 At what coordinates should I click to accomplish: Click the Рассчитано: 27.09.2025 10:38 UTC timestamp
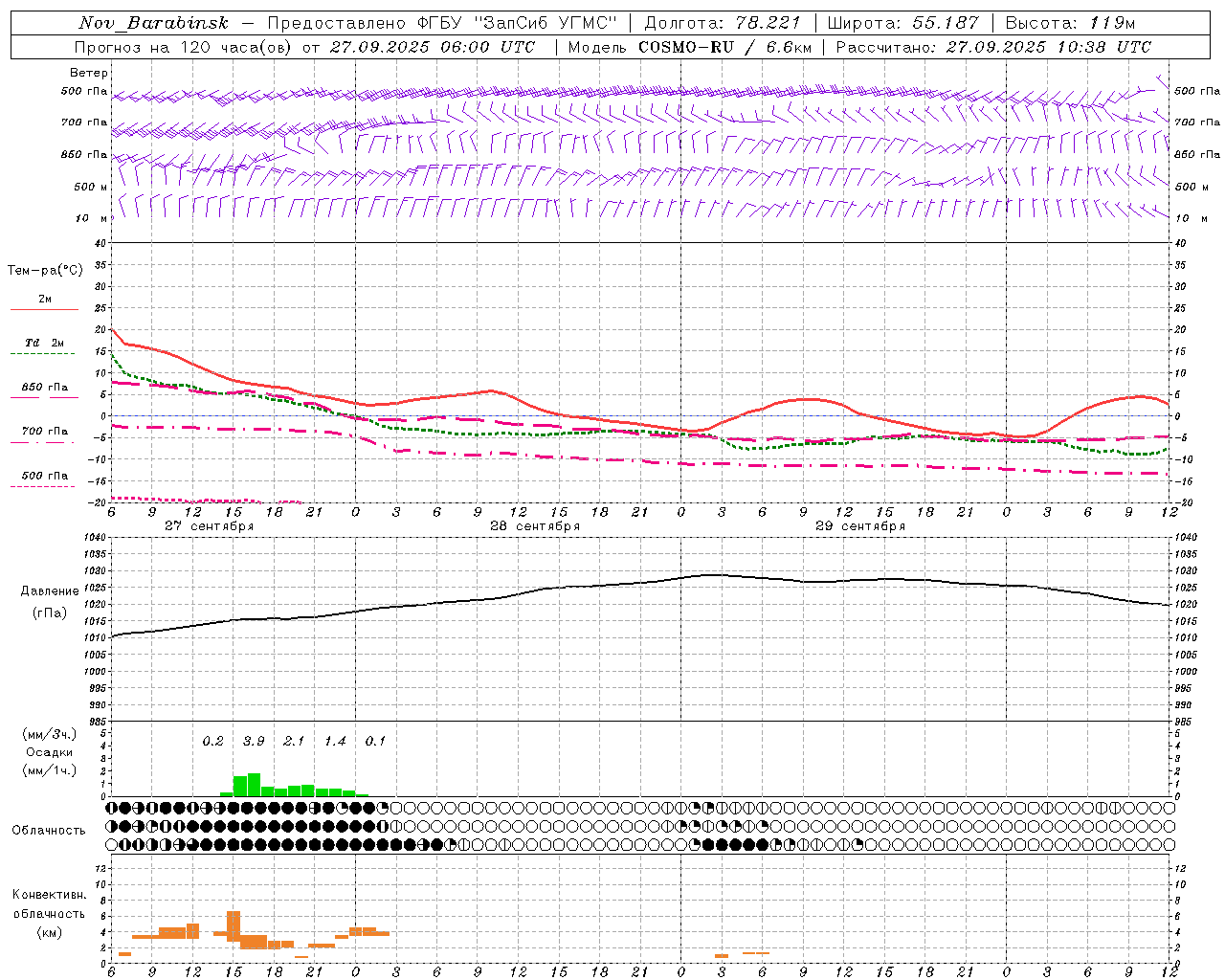[x=994, y=47]
